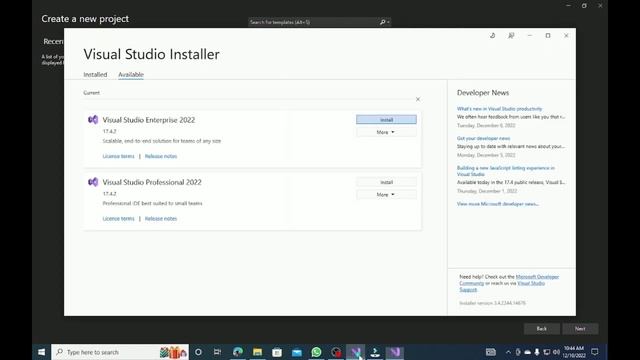Expand More dropdown for Enterprise 2022

pos(386,132)
